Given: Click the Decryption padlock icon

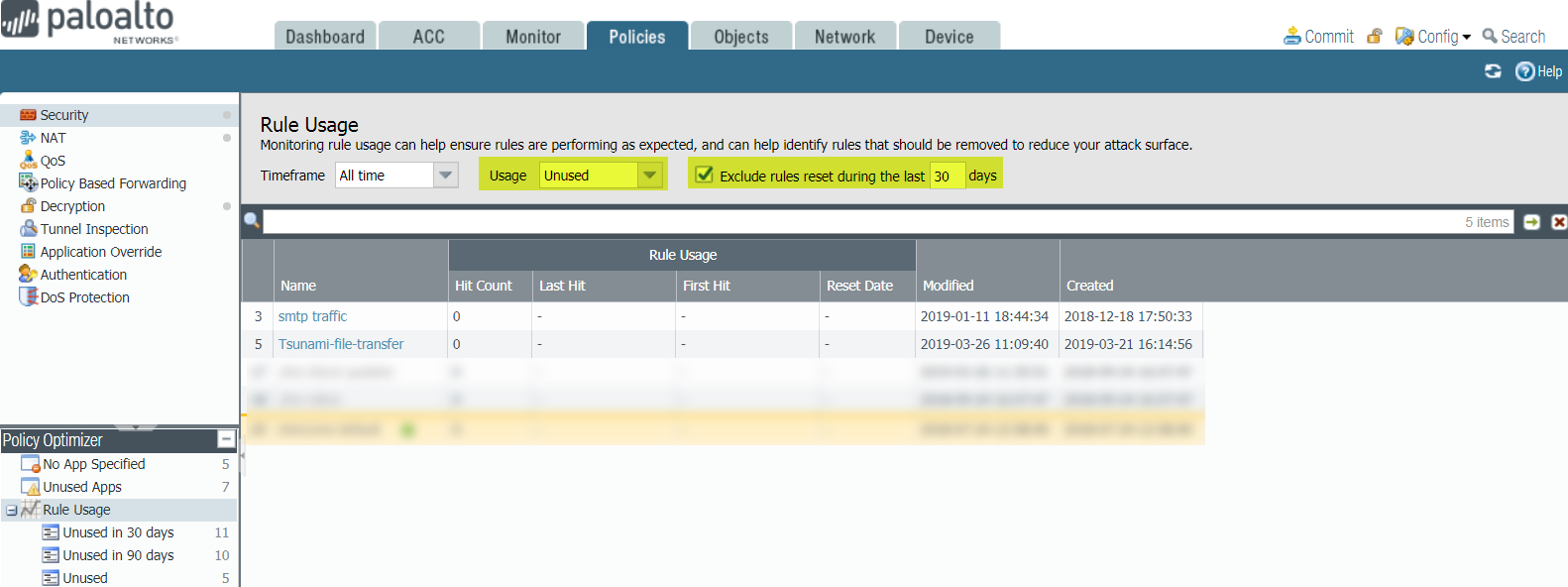Looking at the screenshot, I should point(28,206).
